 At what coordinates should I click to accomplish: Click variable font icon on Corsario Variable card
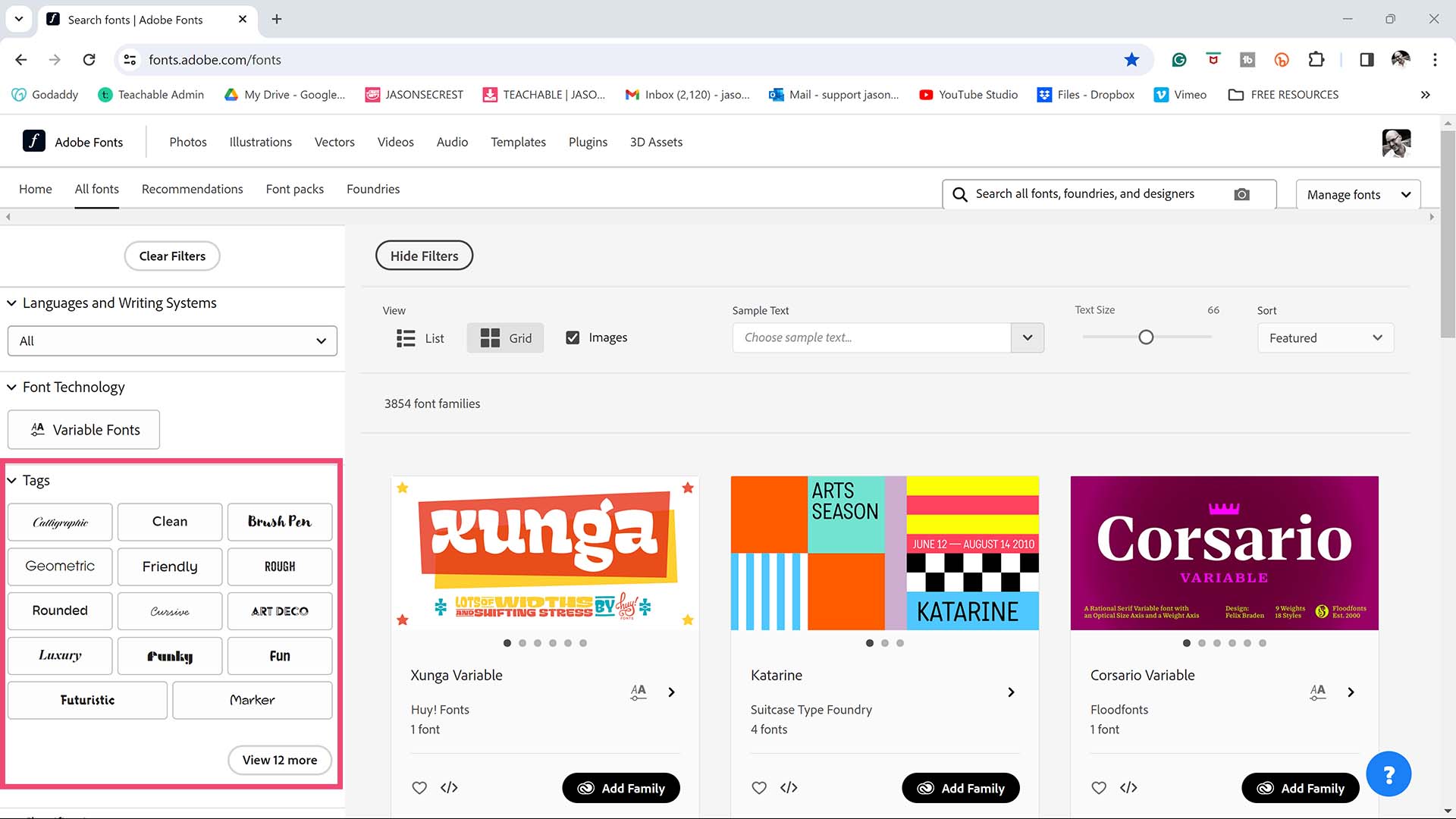[x=1318, y=692]
